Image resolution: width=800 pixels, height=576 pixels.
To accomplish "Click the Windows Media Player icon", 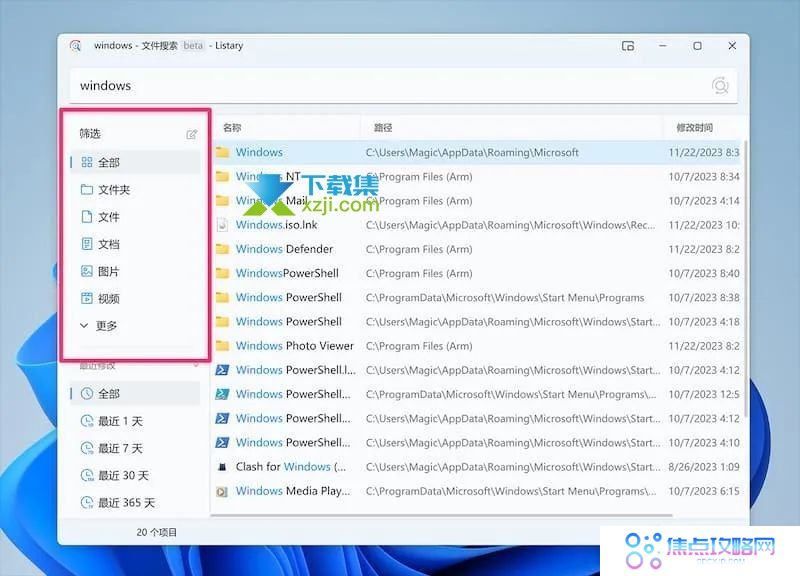I will [222, 491].
